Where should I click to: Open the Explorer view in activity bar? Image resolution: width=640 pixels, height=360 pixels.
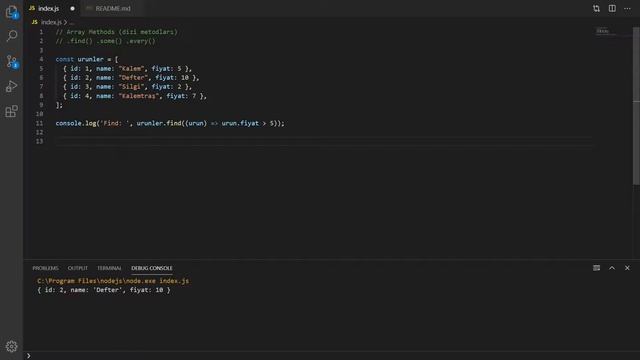[x=11, y=12]
